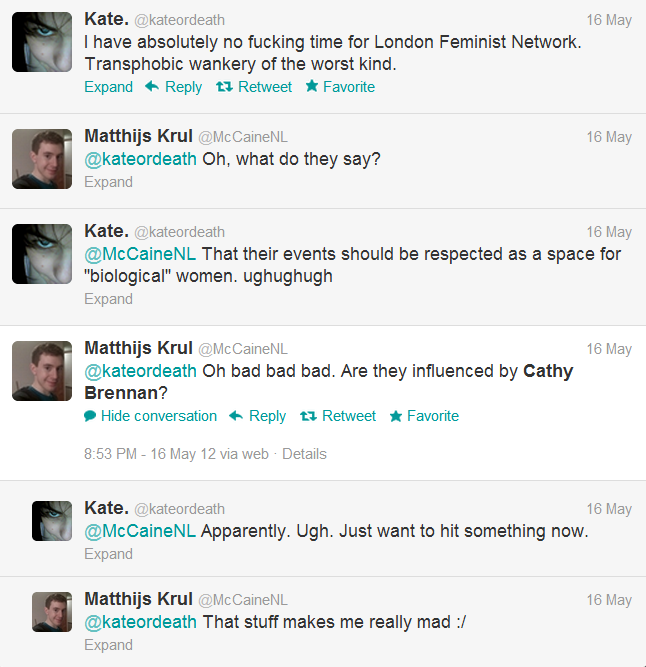Expand Kate's top London Feminist Network tweet
This screenshot has height=667, width=646.
(108, 87)
